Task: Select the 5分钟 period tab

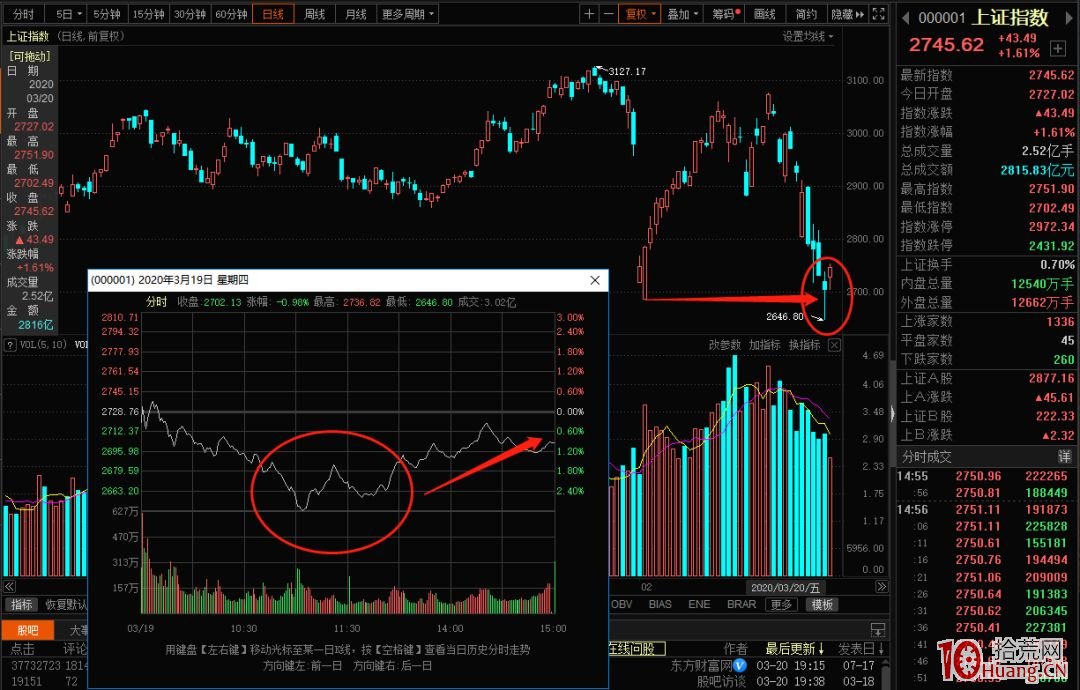Action: 107,14
